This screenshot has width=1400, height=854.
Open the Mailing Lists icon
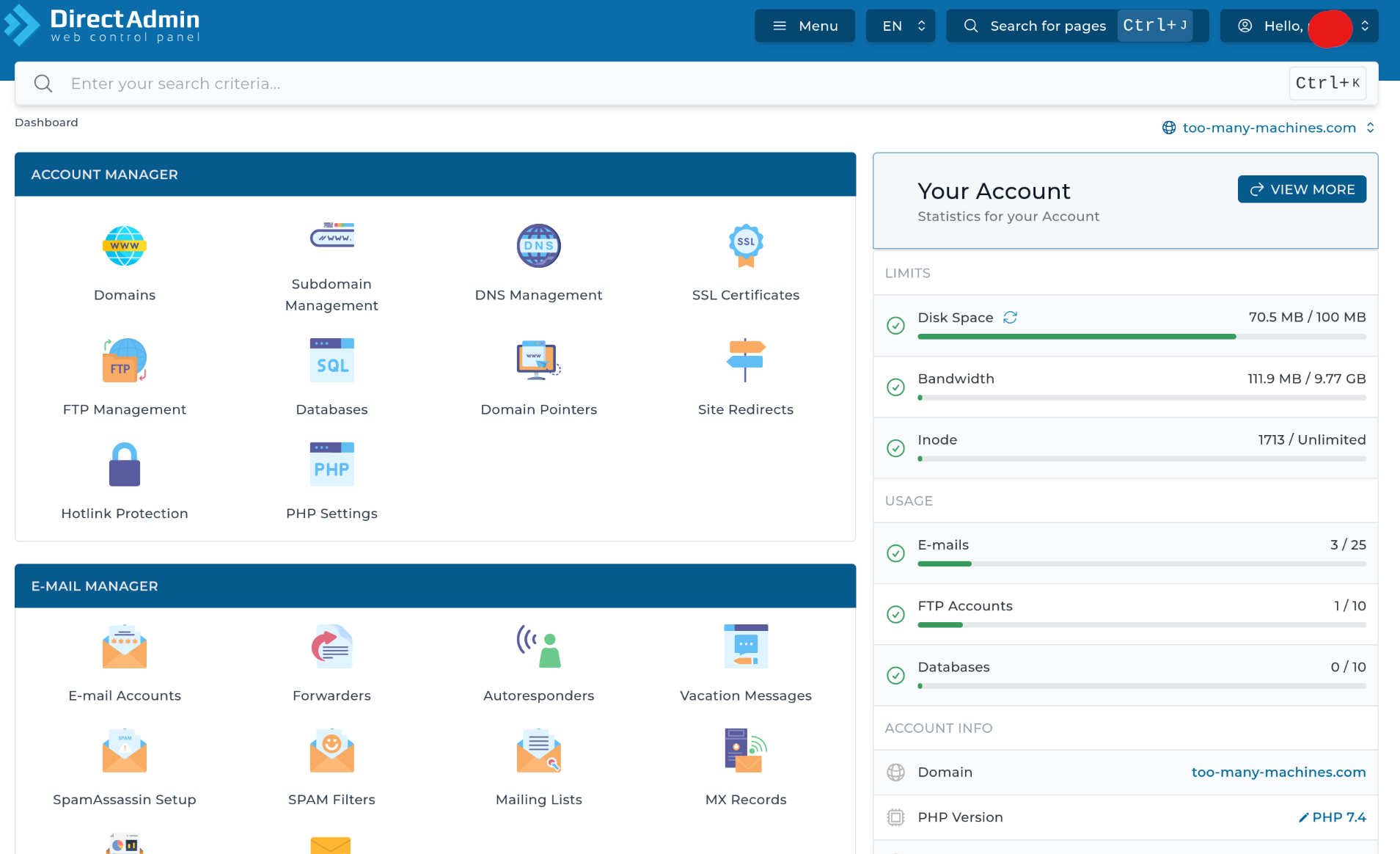pyautogui.click(x=538, y=751)
